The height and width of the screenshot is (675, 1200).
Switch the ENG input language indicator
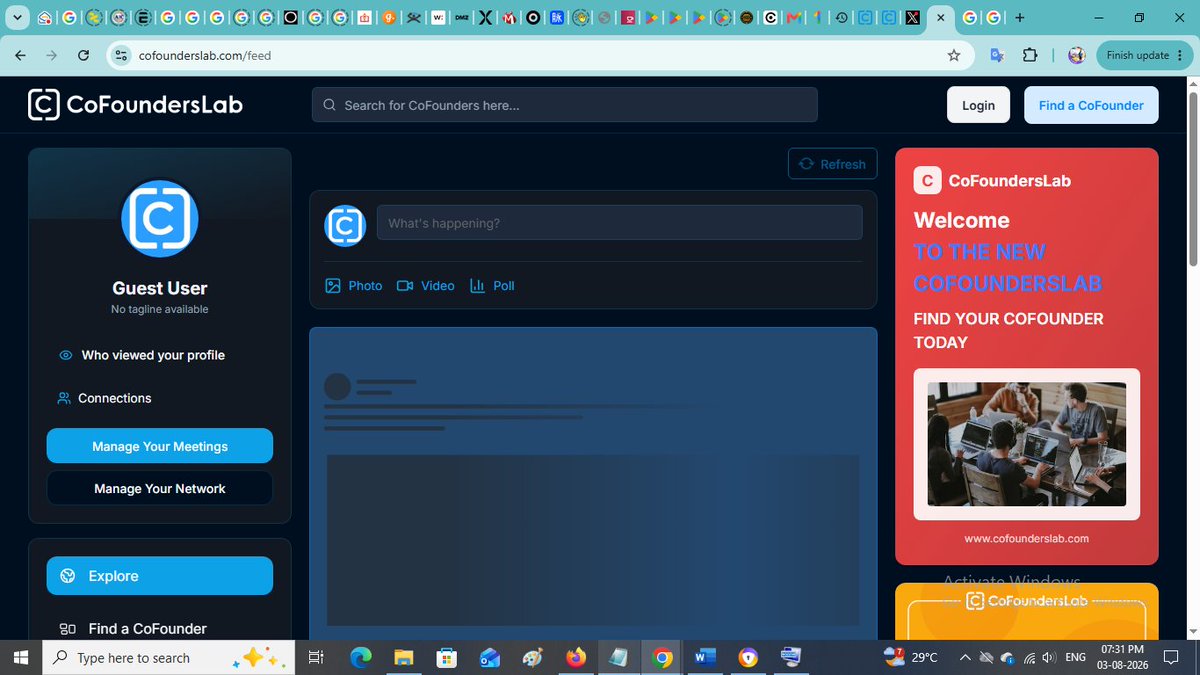[x=1076, y=658]
